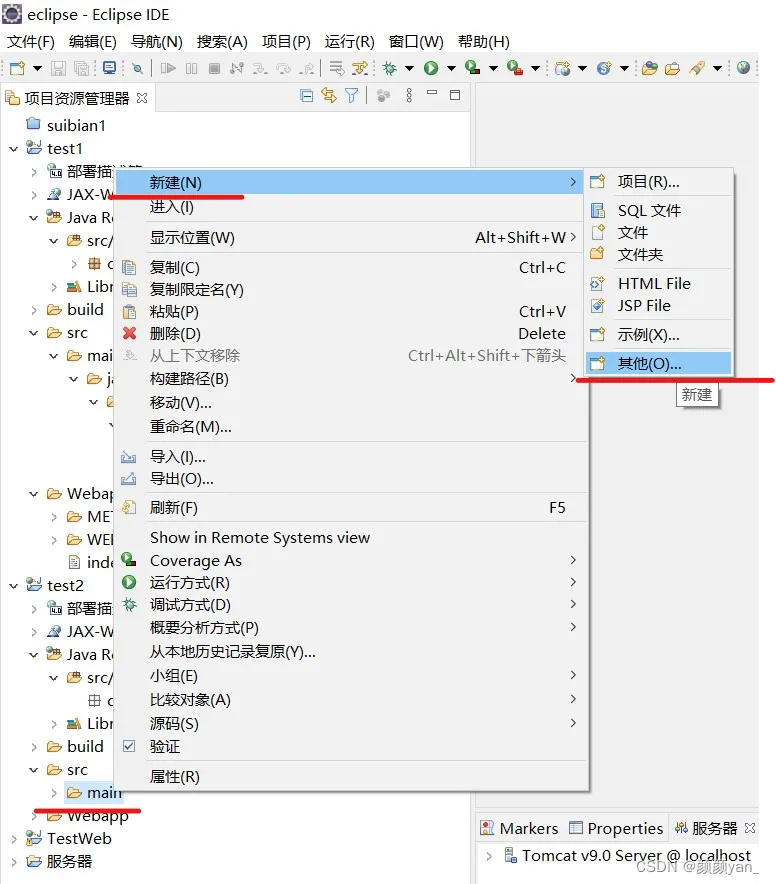
Task: Choose HTML File from New submenu
Action: [659, 284]
